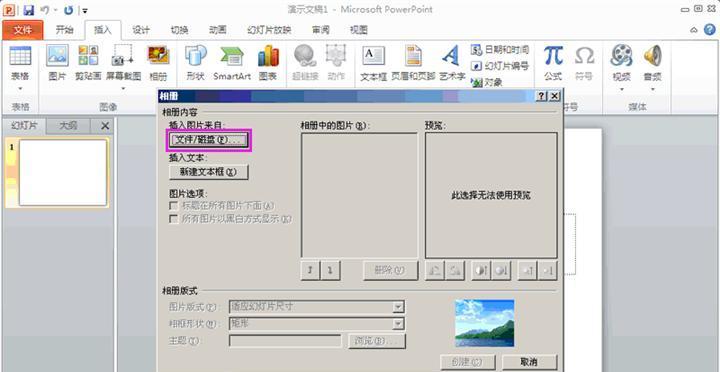Switch to the 幻灯片放映 Slide Show tab

[269, 30]
